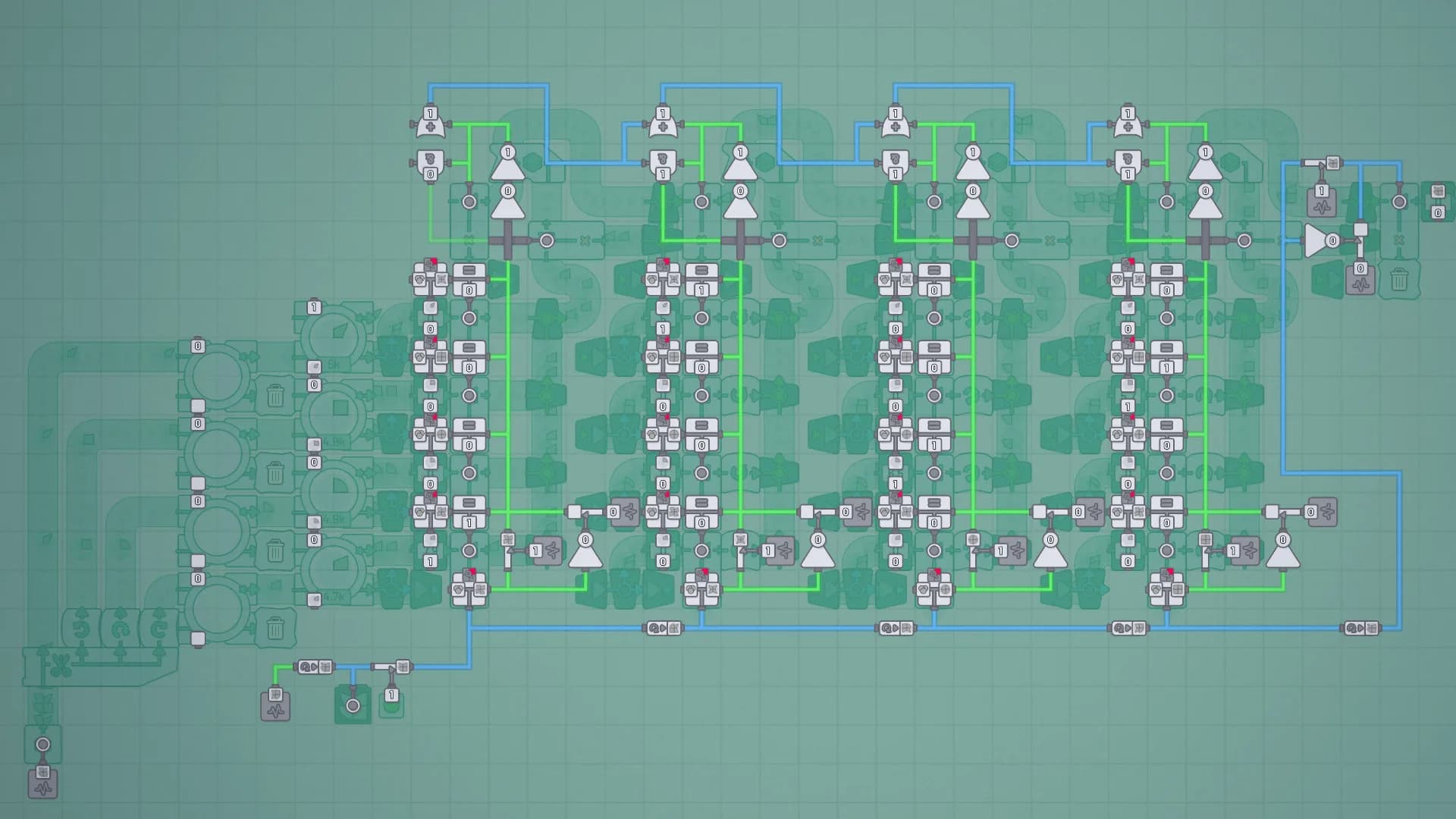The height and width of the screenshot is (819, 1456).
Task: Click the bottom trash icon in the left stack
Action: [x=275, y=628]
